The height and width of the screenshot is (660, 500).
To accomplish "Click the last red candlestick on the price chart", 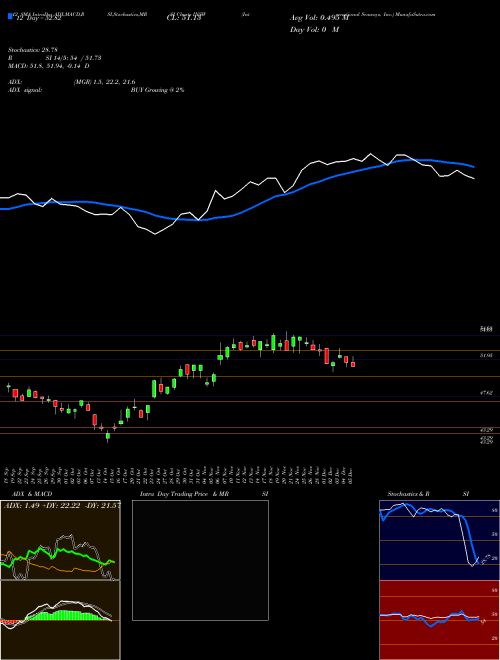I will pos(353,364).
